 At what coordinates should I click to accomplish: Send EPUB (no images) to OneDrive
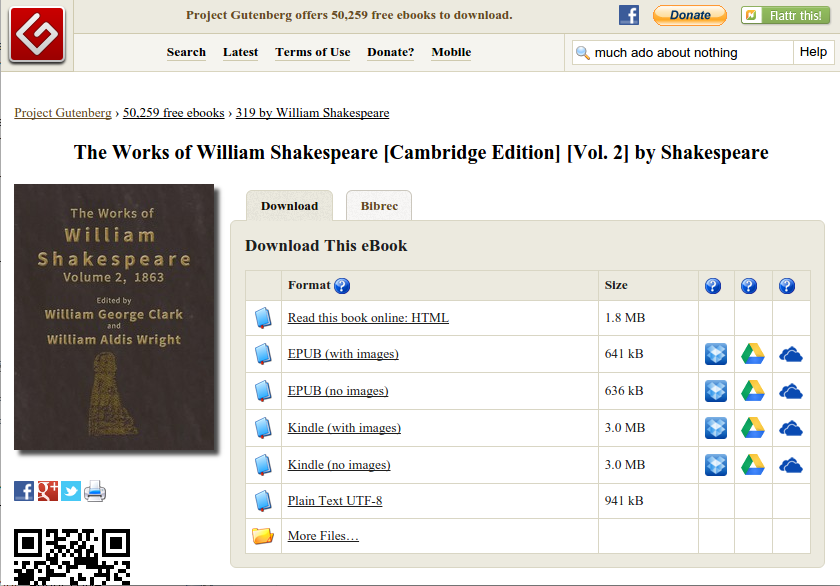click(x=791, y=392)
